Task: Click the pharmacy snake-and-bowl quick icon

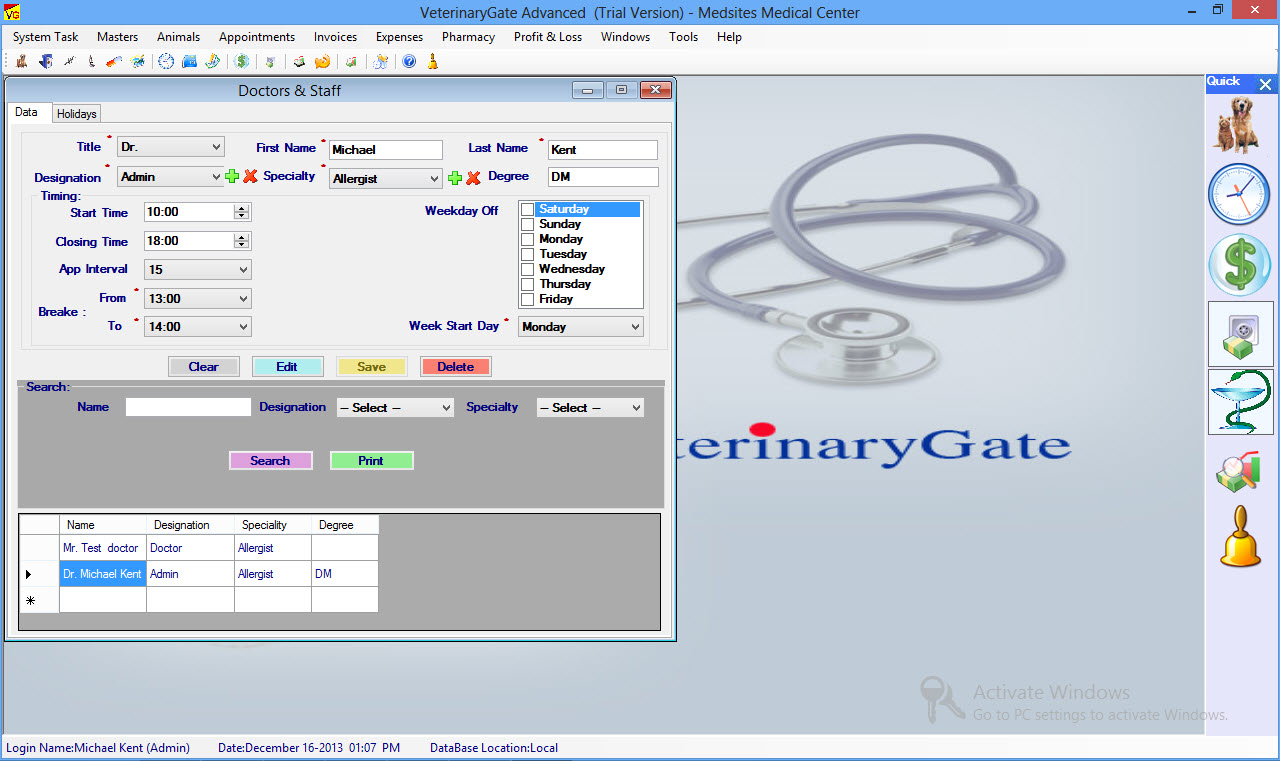Action: point(1240,402)
